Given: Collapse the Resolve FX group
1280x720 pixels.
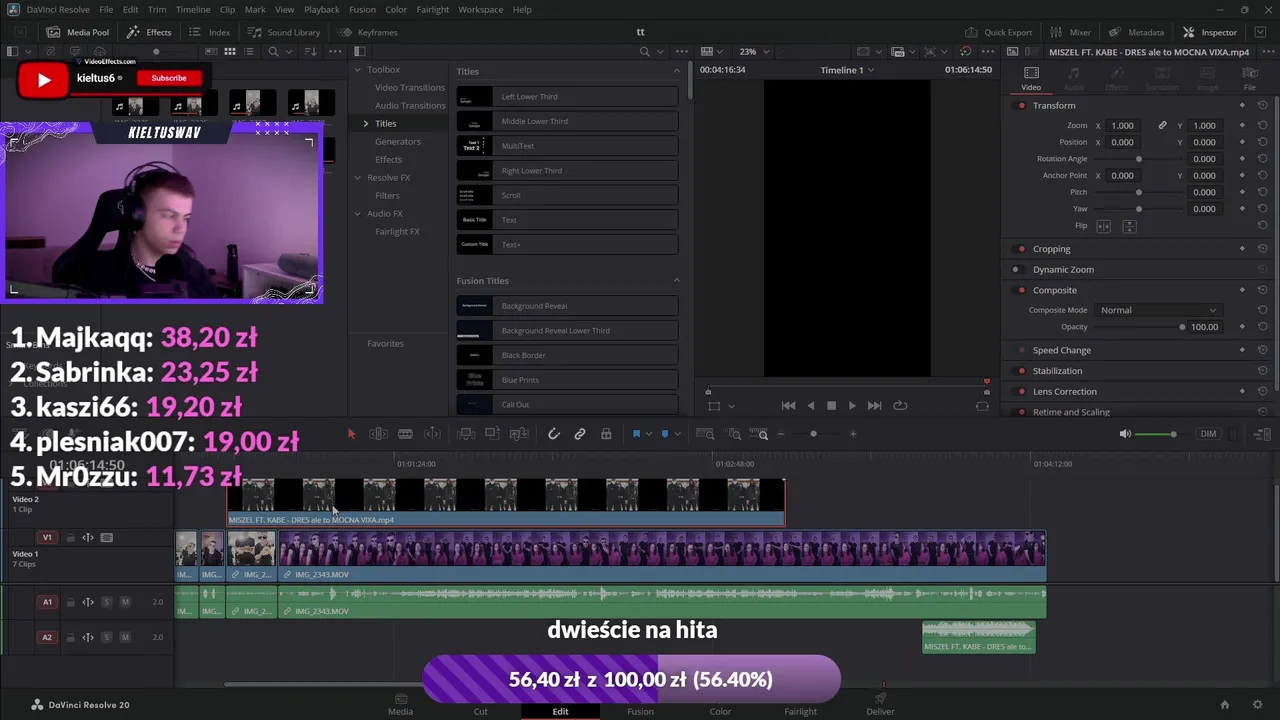Looking at the screenshot, I should [x=358, y=178].
